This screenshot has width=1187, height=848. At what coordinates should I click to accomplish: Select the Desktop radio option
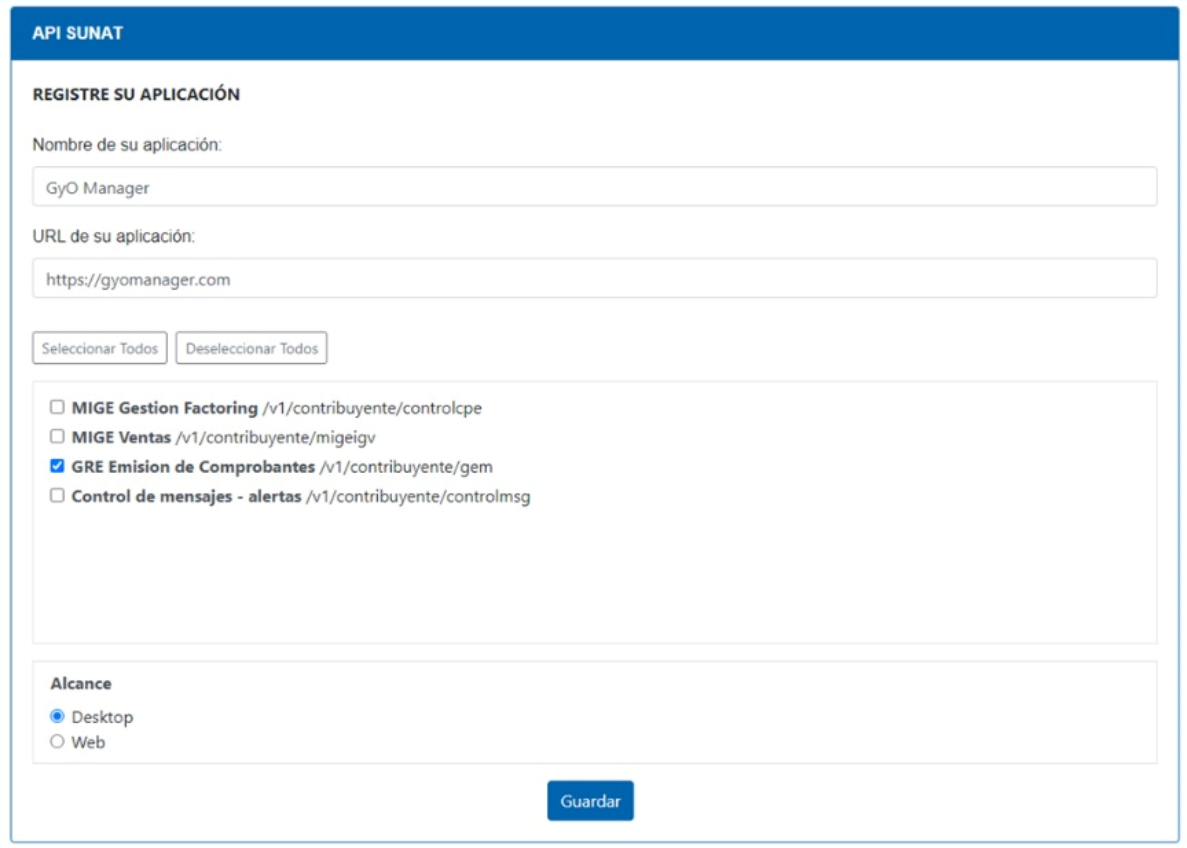tap(57, 716)
